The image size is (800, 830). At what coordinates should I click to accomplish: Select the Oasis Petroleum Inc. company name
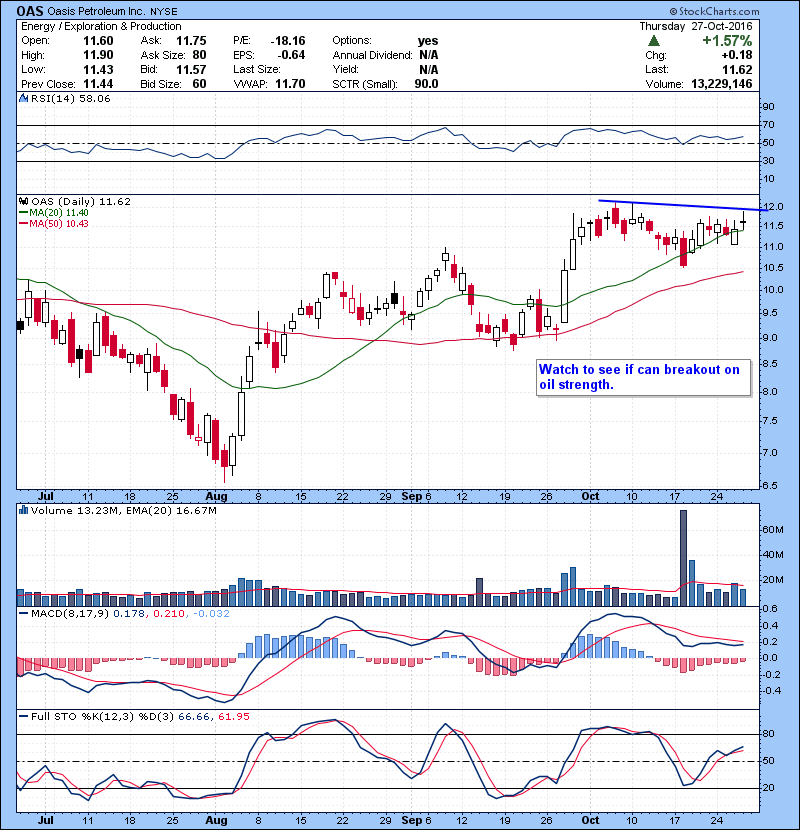[96, 11]
